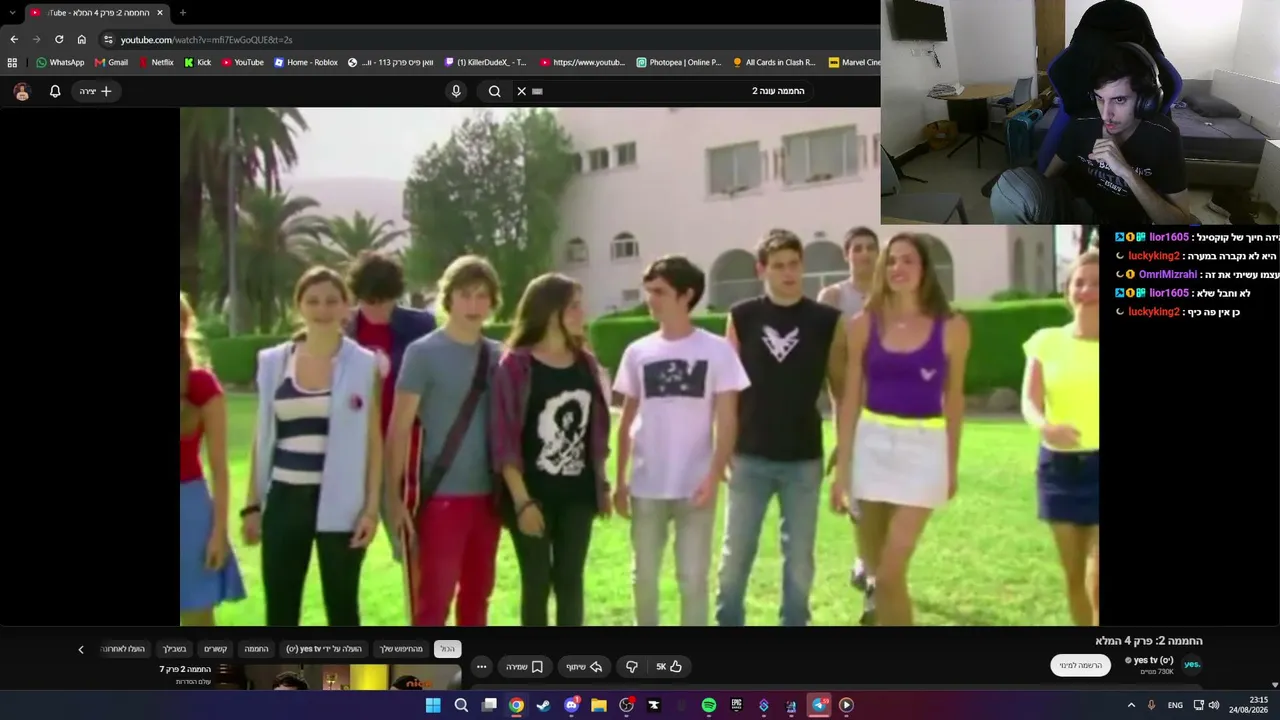Open the Gmail bookmark
The width and height of the screenshot is (1280, 720).
111,62
